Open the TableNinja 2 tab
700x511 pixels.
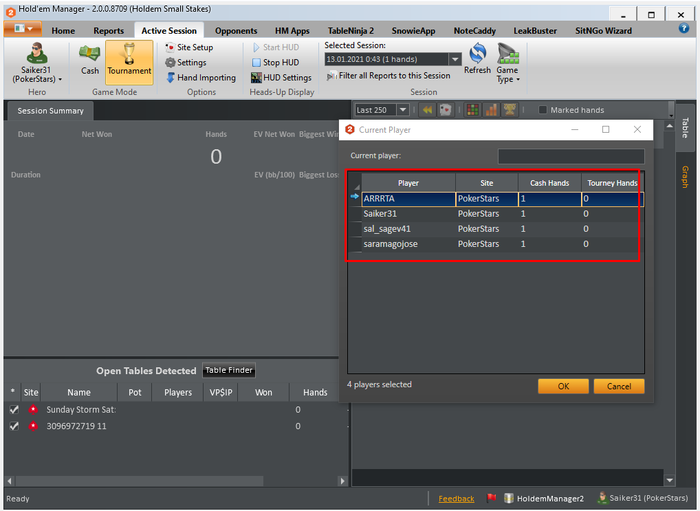coord(351,31)
